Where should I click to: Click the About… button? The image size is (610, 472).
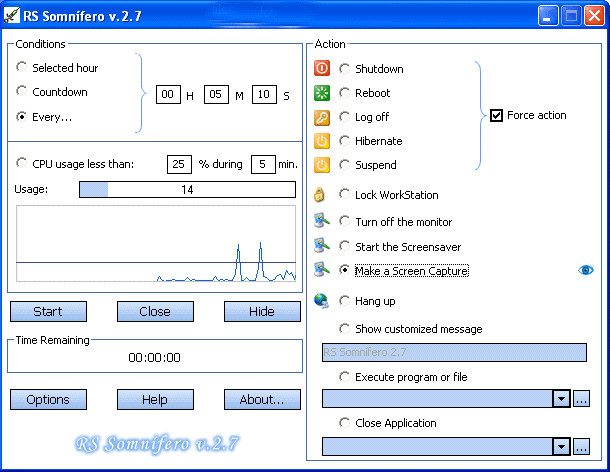click(x=262, y=400)
